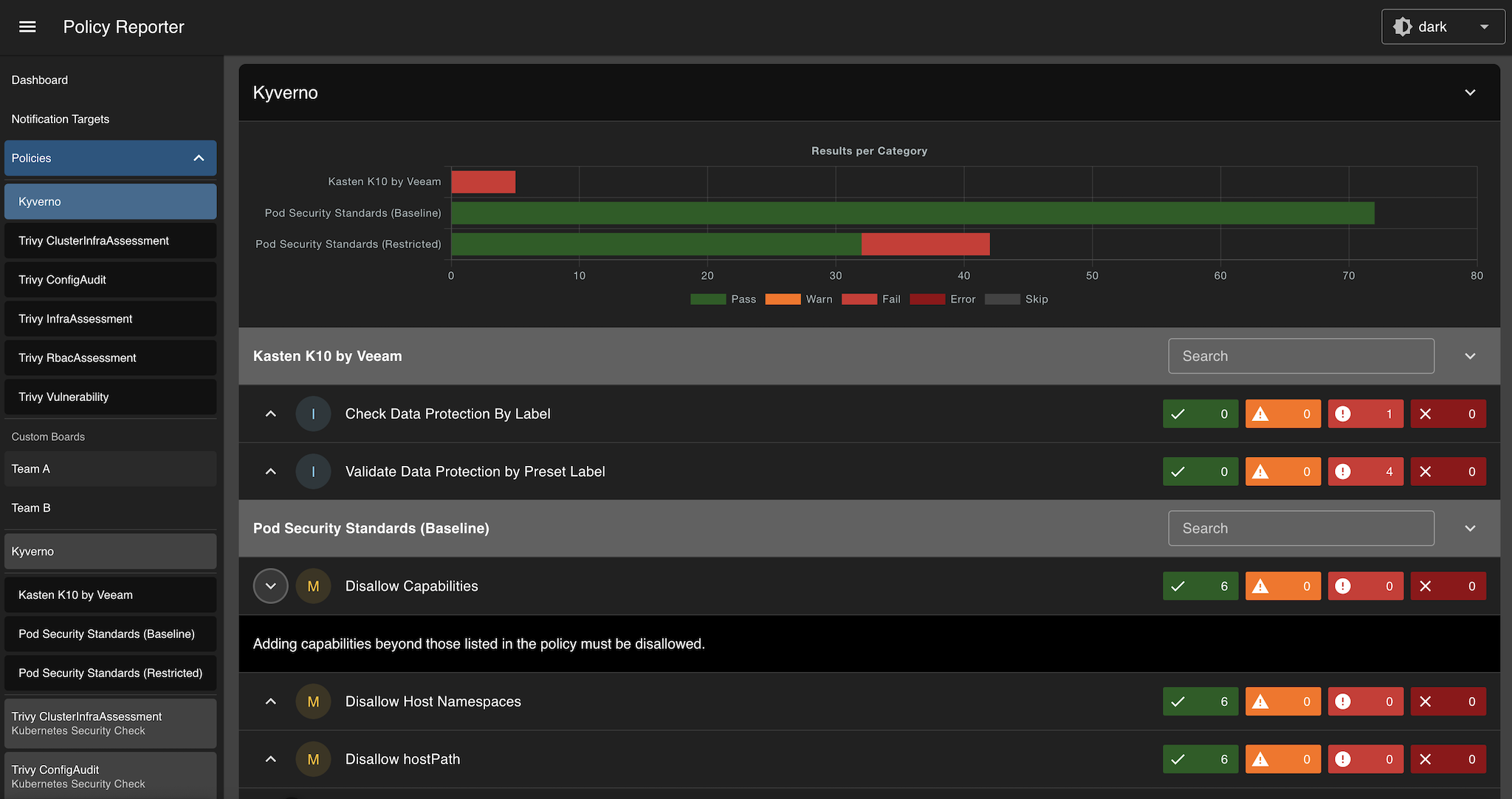Select Kyverno from the sidebar menu
The height and width of the screenshot is (799, 1512).
(x=110, y=201)
